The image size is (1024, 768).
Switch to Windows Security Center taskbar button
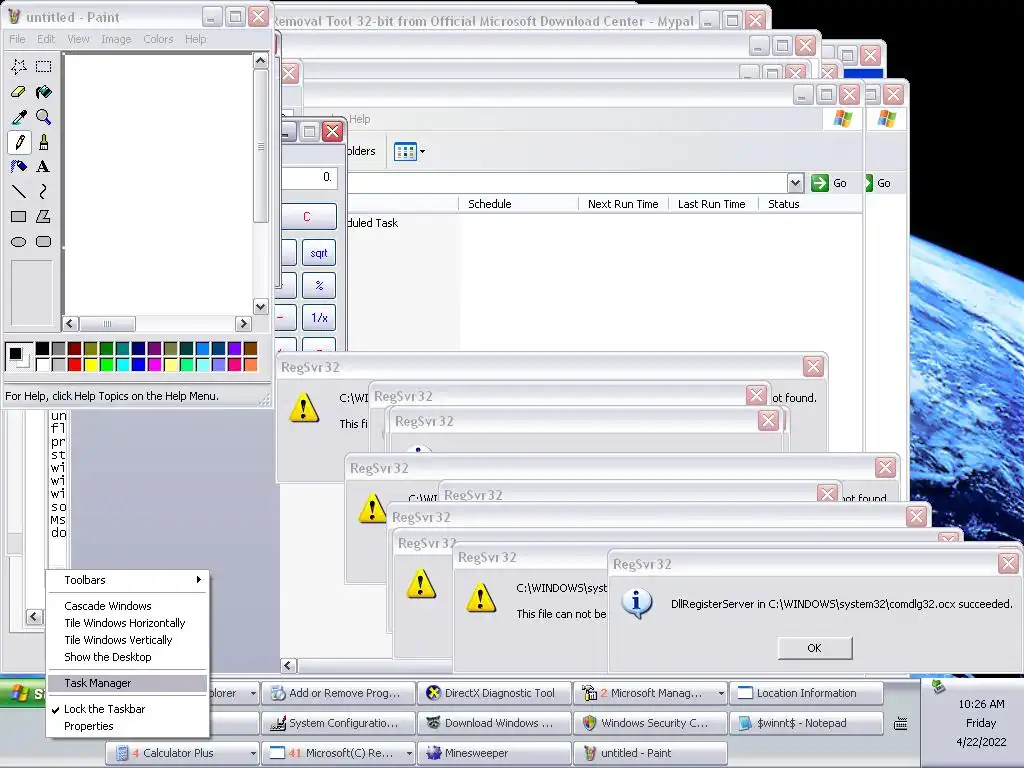(x=650, y=723)
